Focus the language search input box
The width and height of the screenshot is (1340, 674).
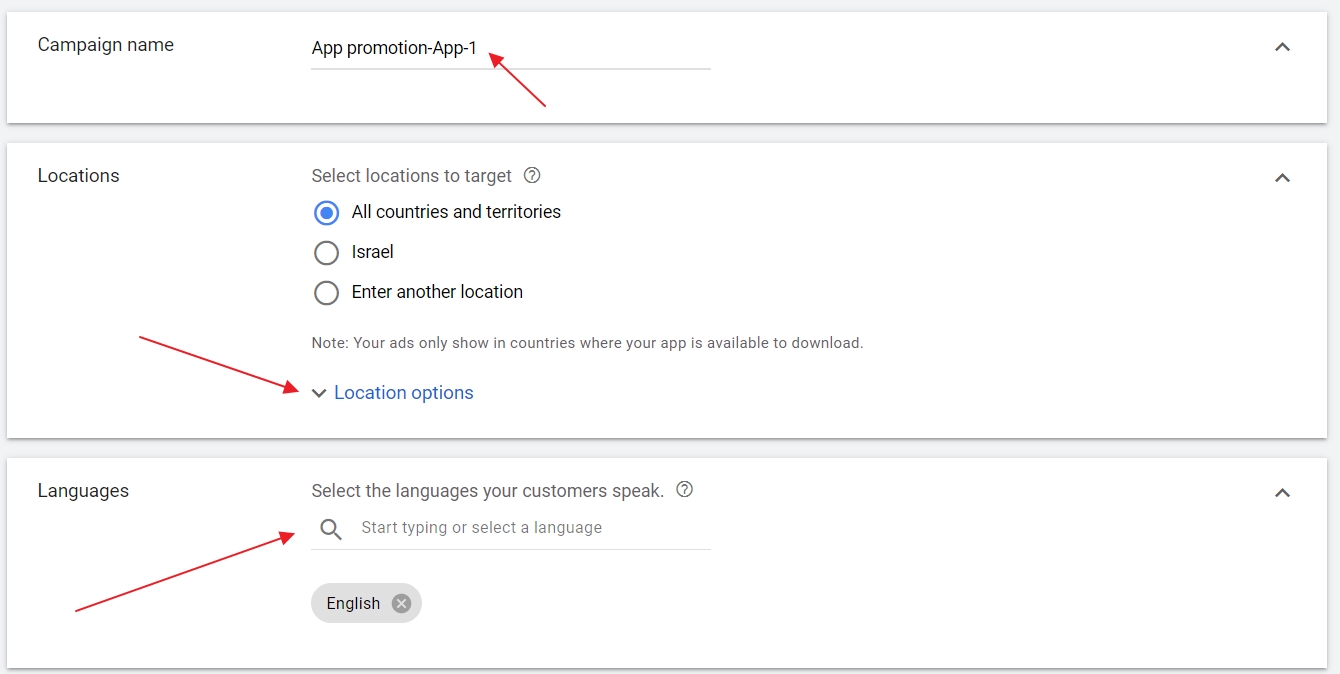coord(530,528)
